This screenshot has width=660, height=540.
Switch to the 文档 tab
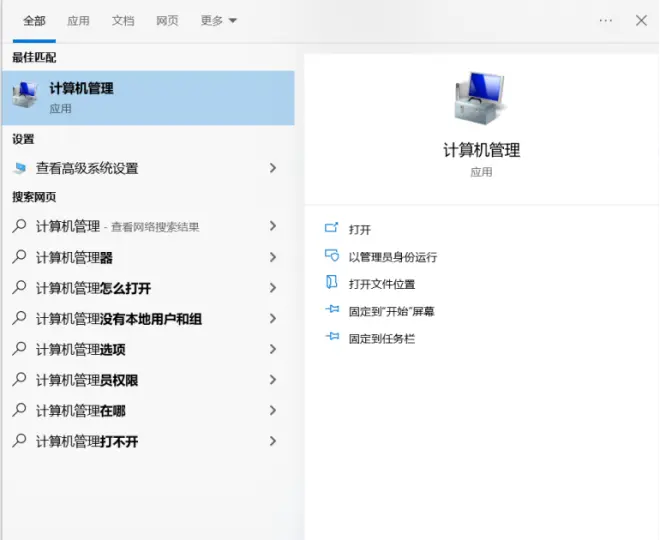coord(123,21)
